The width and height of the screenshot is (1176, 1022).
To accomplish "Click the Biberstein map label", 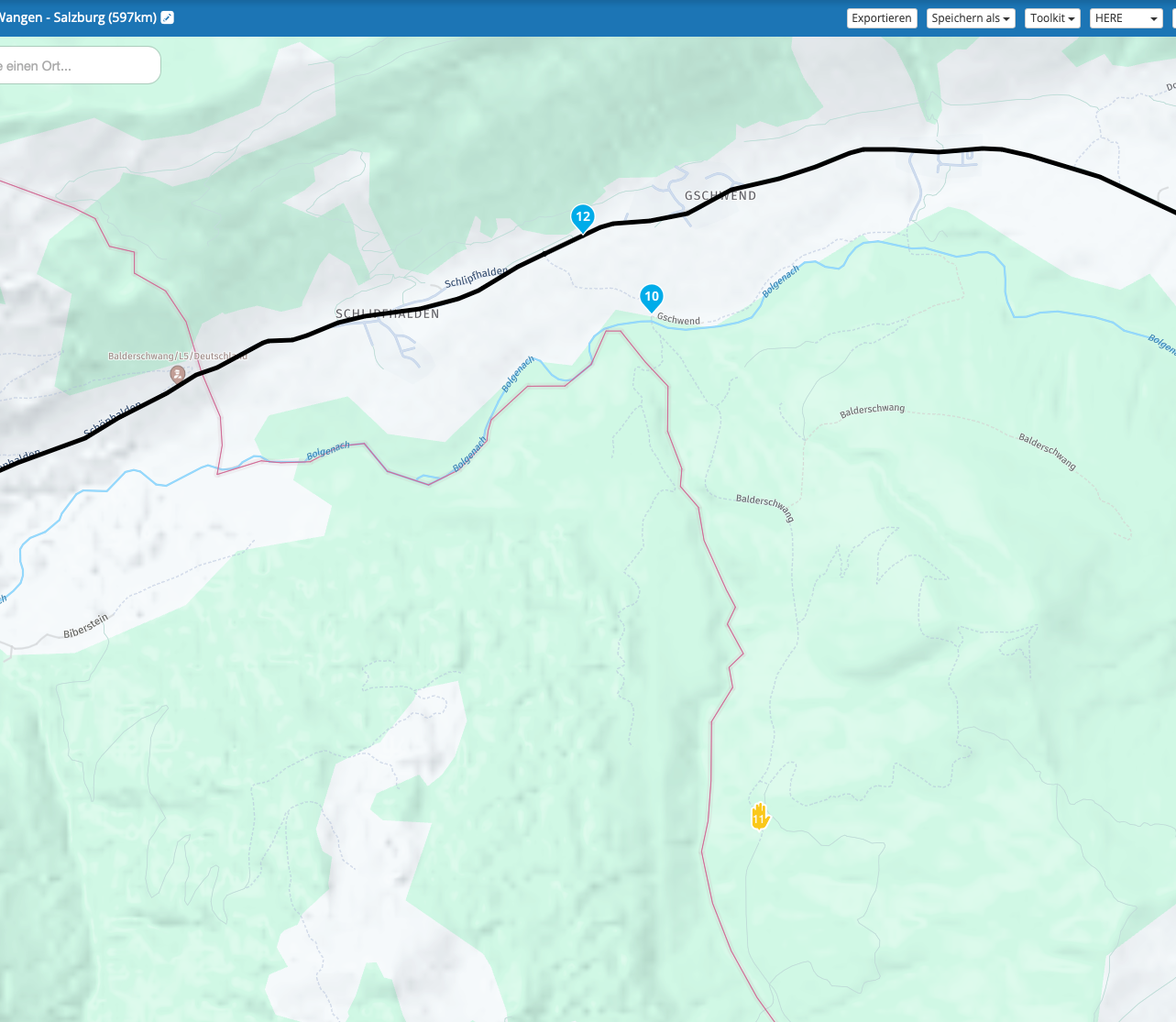I will [x=86, y=626].
